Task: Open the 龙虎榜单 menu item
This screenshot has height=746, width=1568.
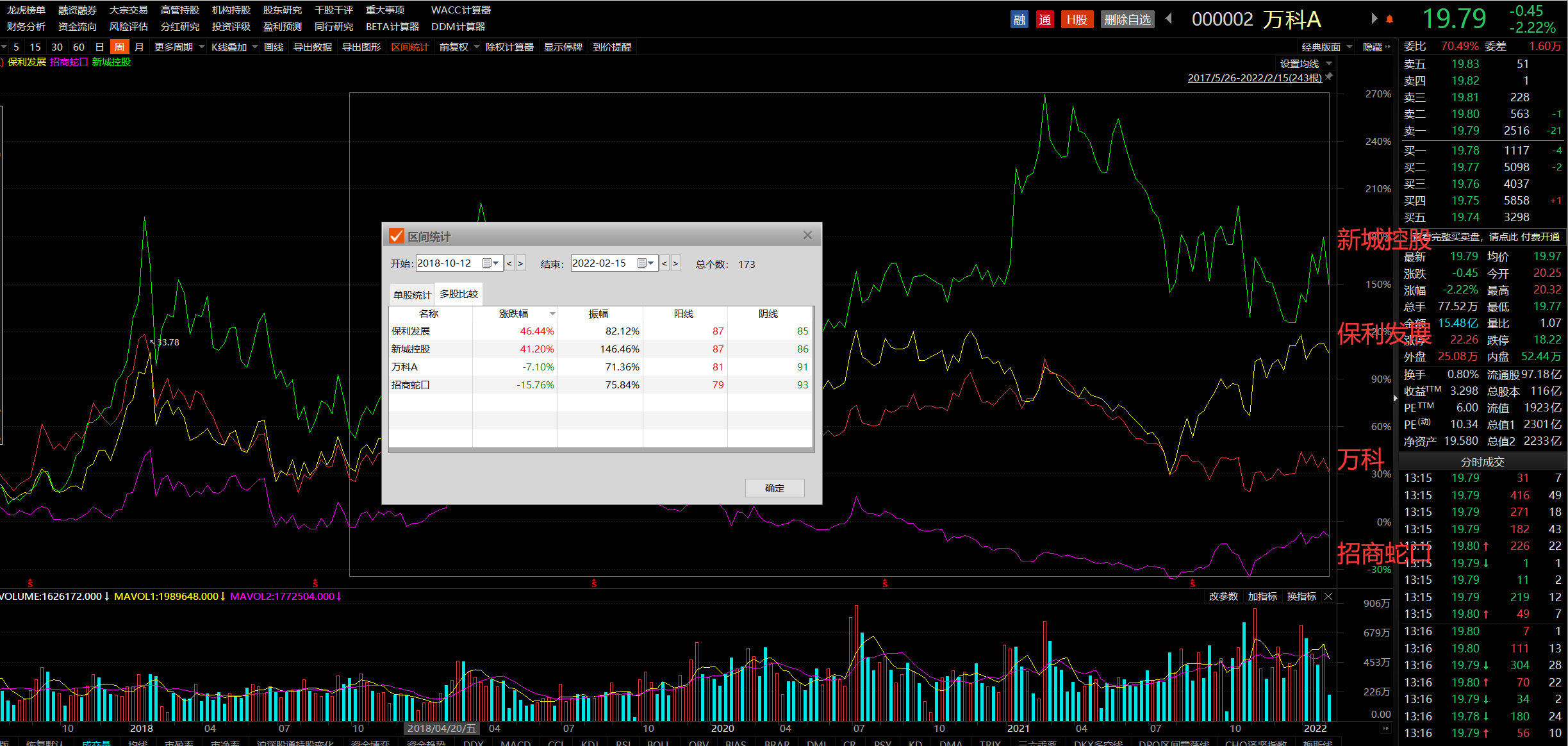Action: 26,10
